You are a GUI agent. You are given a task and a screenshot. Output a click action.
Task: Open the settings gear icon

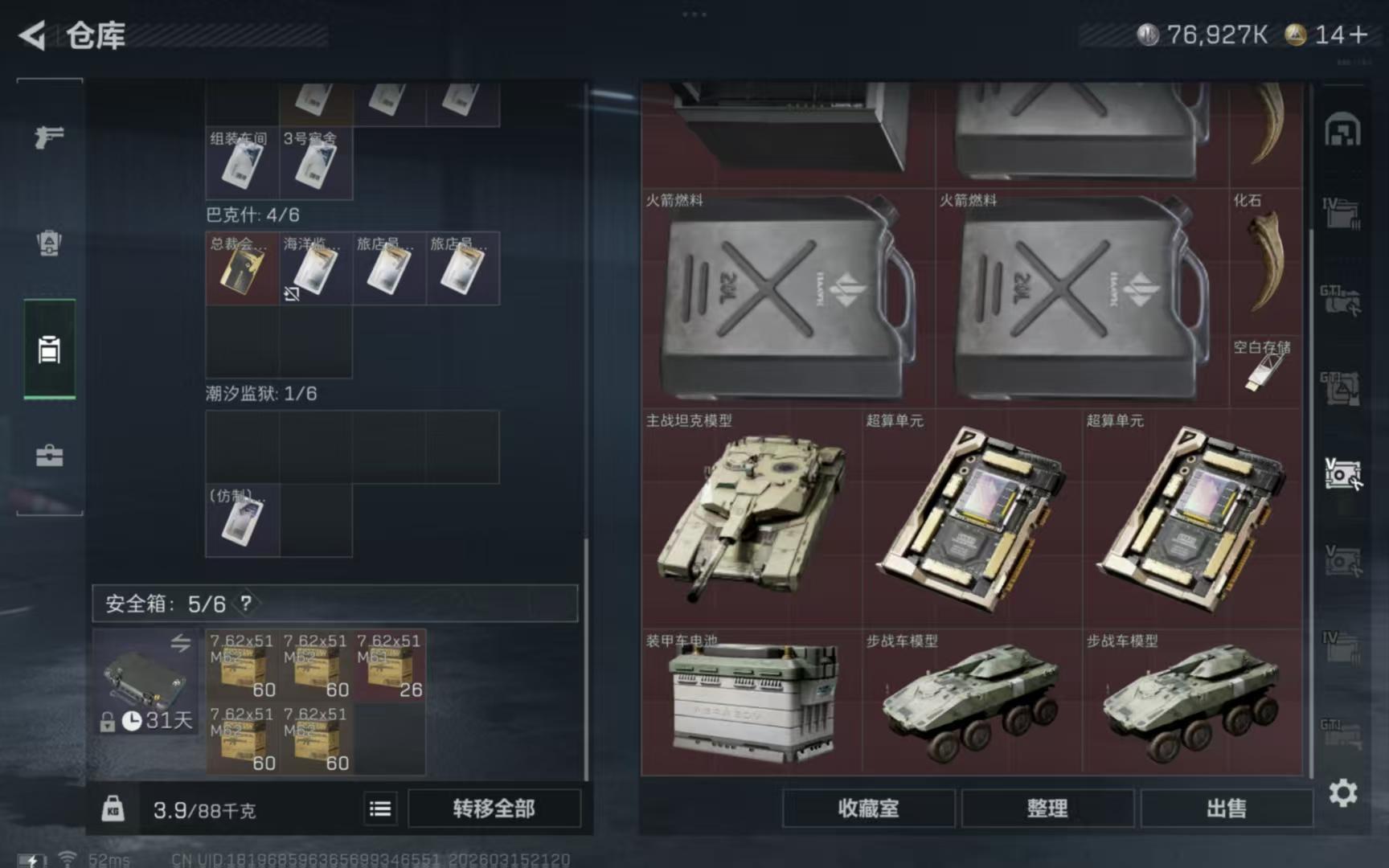(x=1342, y=793)
